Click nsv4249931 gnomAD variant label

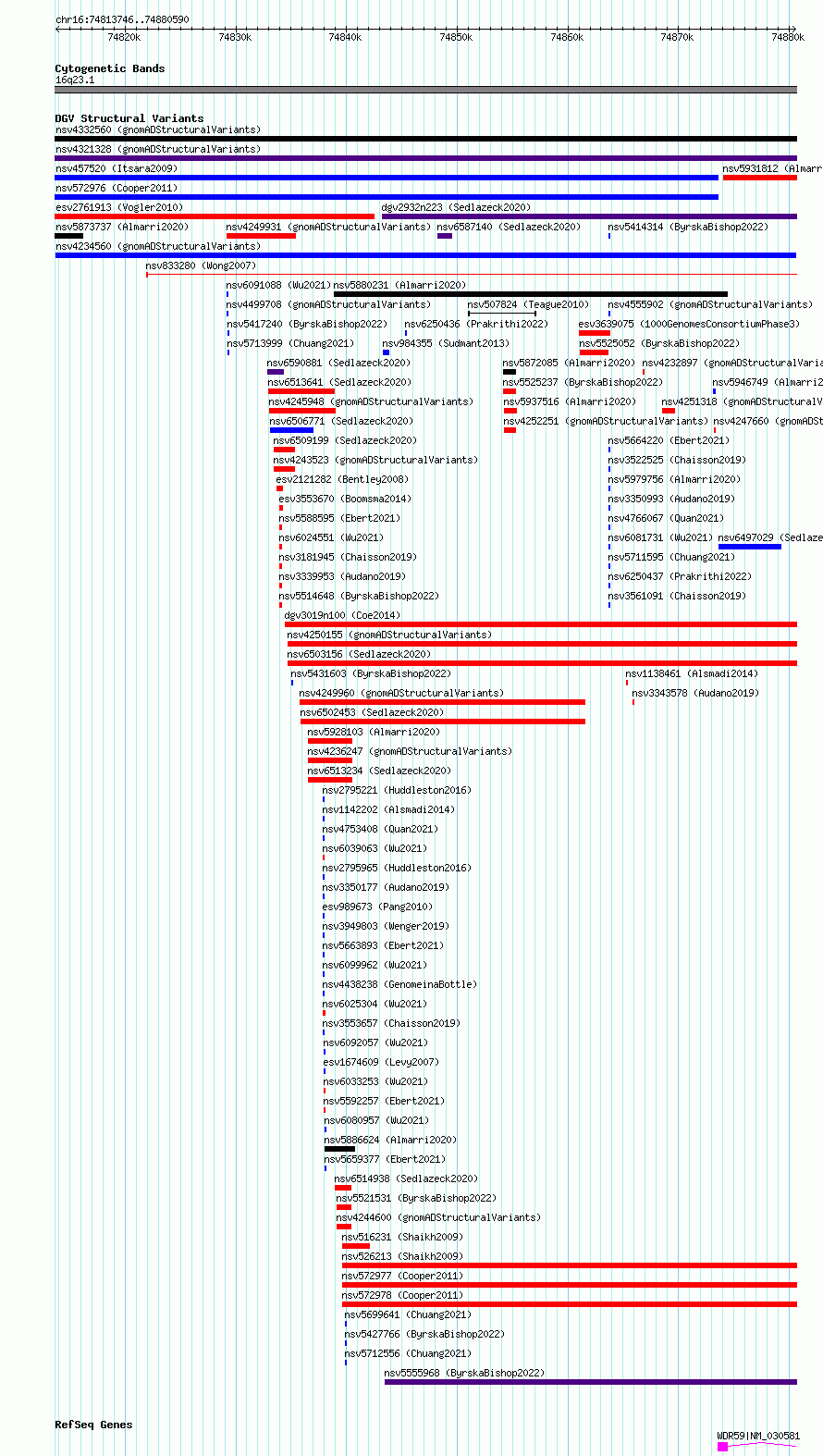click(328, 227)
